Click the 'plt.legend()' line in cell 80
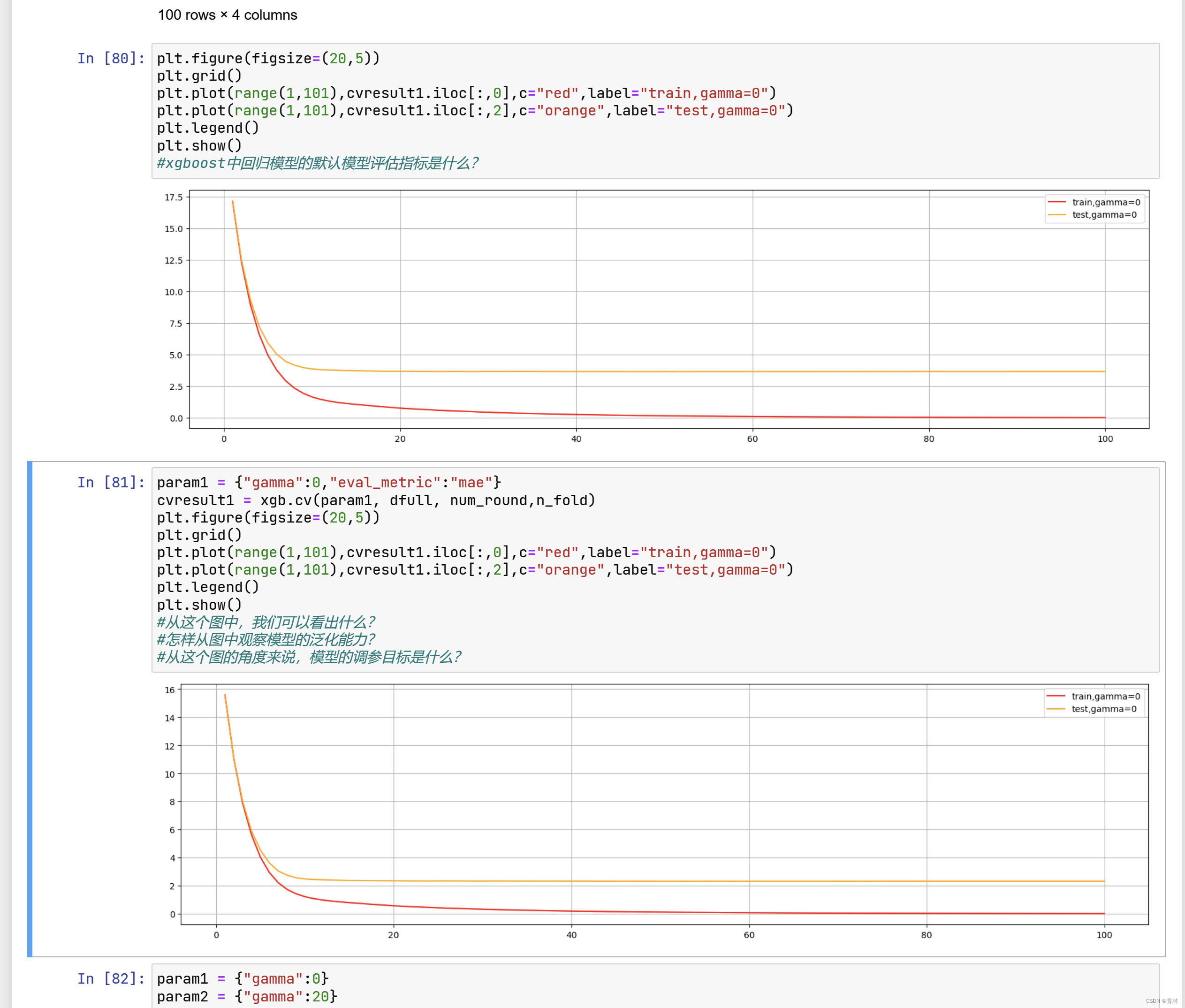 coord(208,128)
